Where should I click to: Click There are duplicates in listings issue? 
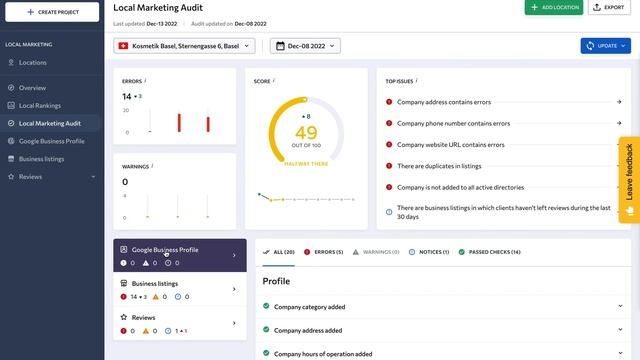tap(439, 166)
